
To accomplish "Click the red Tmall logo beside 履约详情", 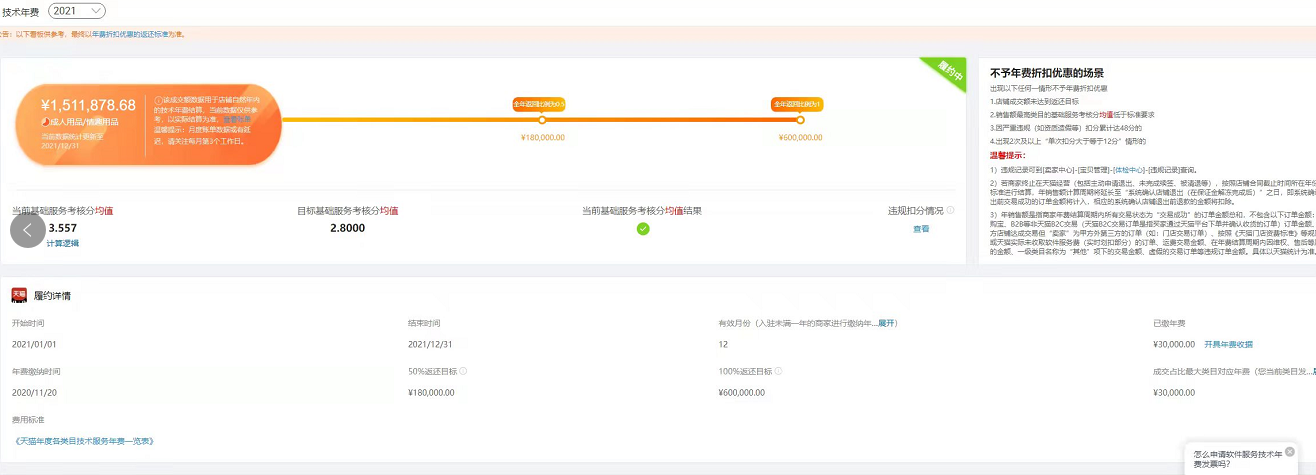I will point(18,295).
